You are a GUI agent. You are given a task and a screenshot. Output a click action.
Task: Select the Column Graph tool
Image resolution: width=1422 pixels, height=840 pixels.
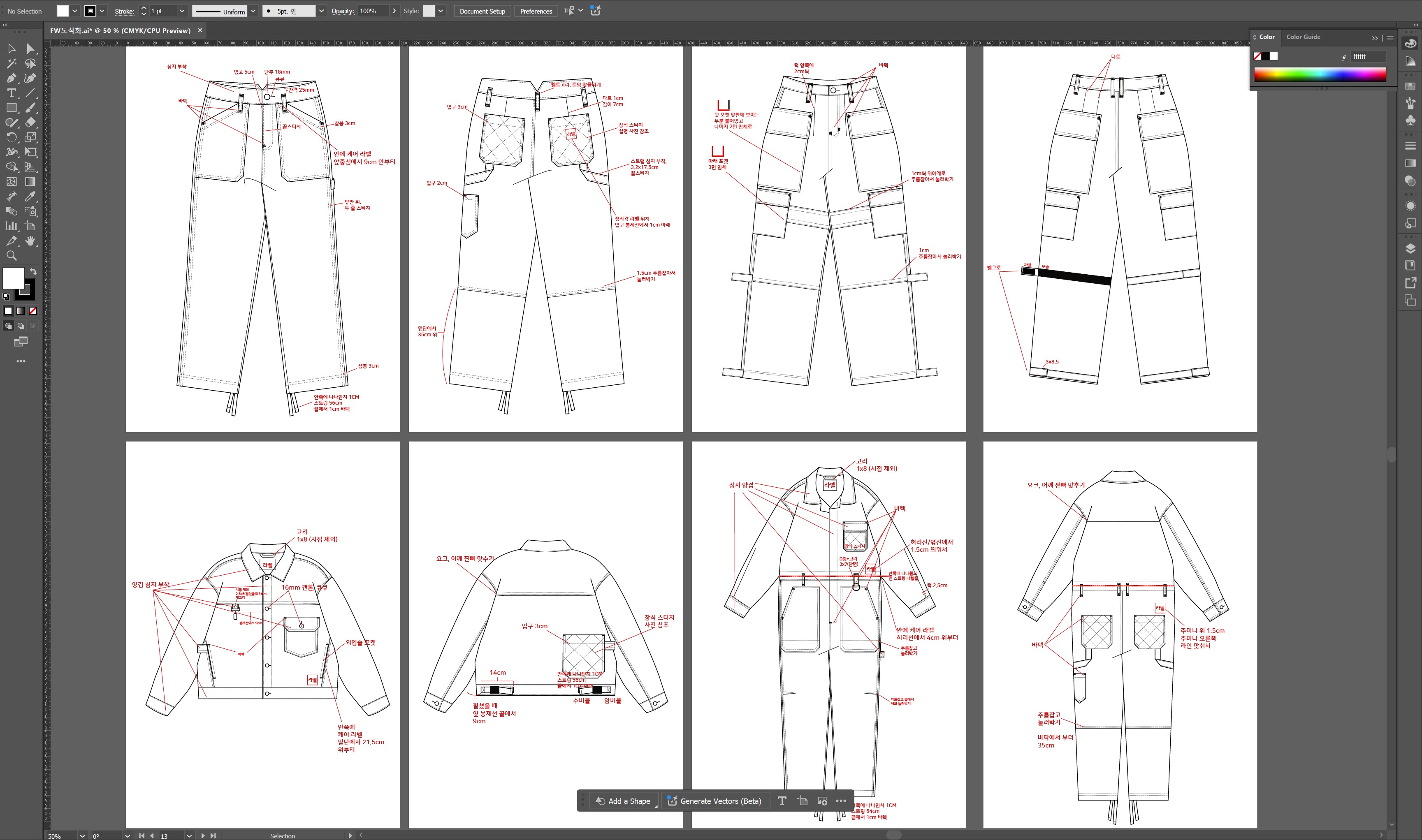click(12, 226)
